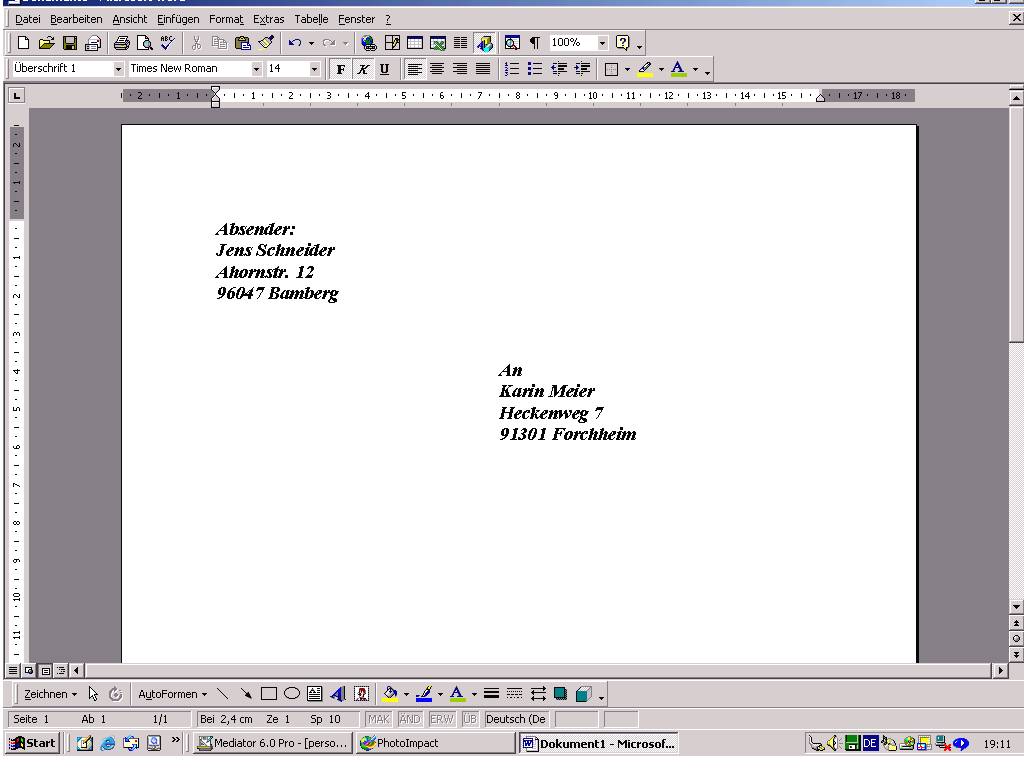Toggle the ÜB overwrite mode in status bar

click(470, 719)
